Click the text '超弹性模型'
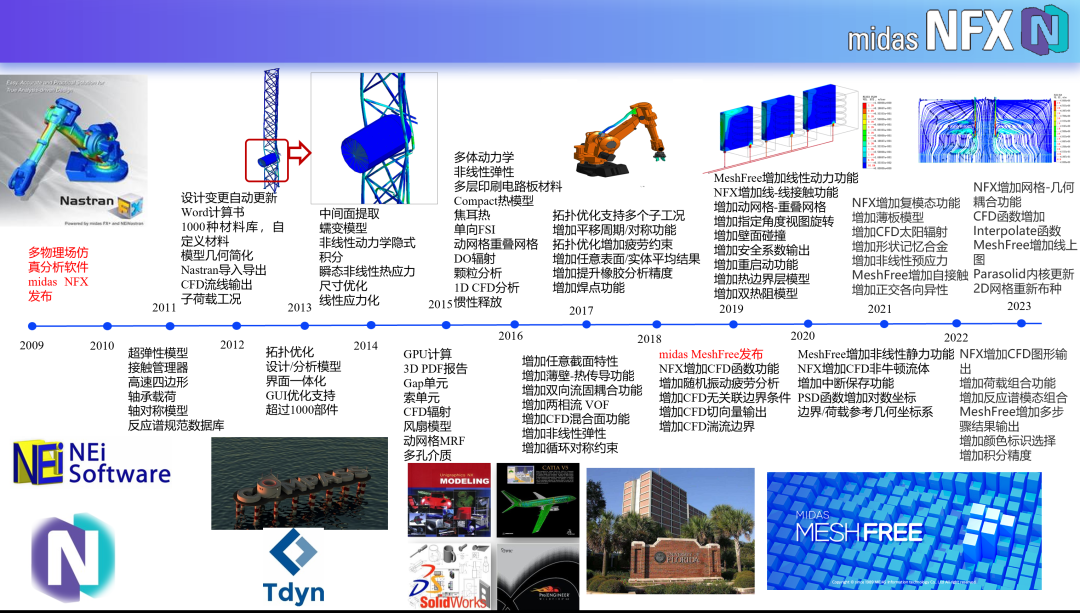Viewport: 1080px width, 613px height. pos(158,353)
